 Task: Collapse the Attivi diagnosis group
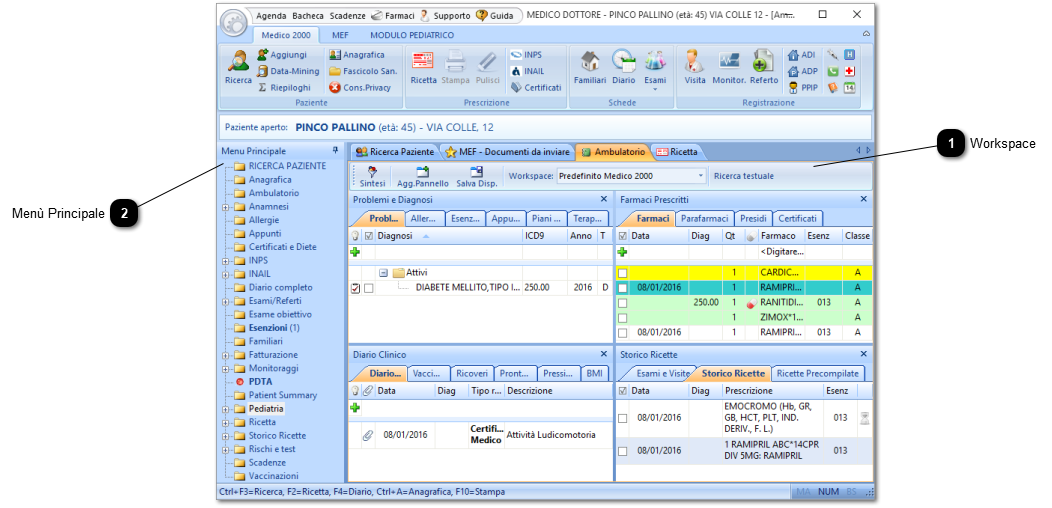(x=383, y=272)
